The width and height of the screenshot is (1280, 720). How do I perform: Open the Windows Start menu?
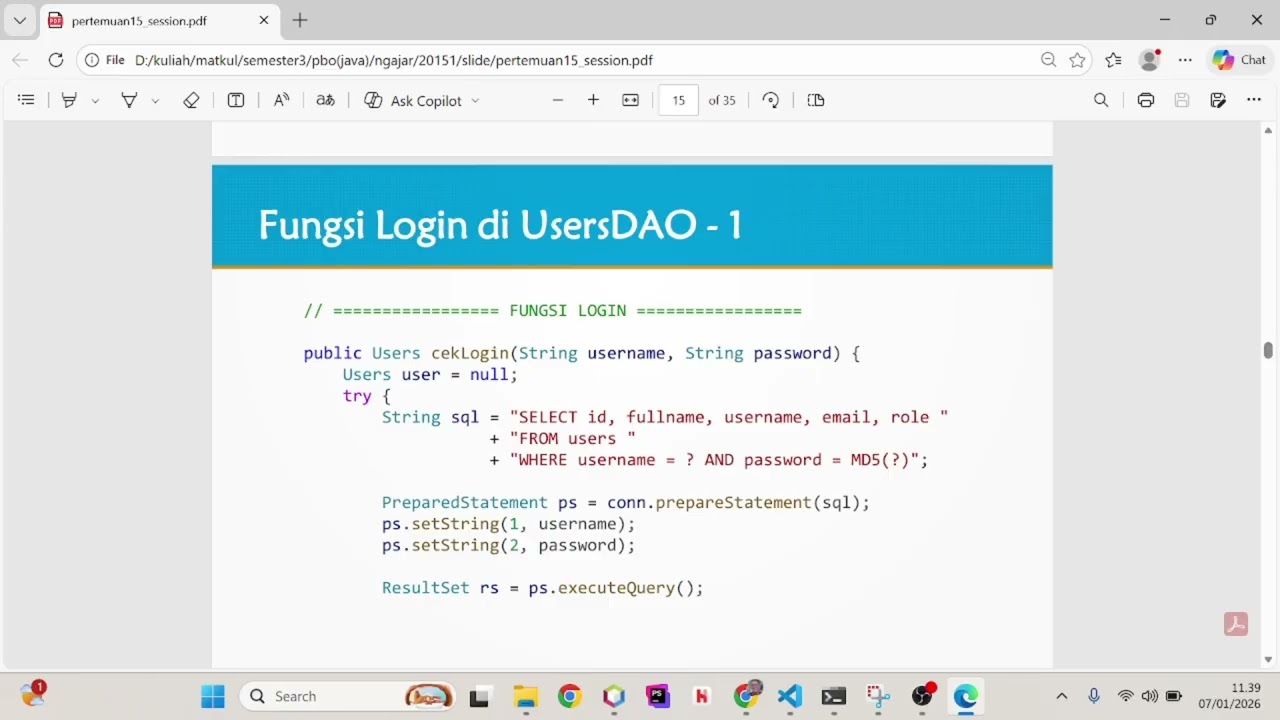pos(213,696)
